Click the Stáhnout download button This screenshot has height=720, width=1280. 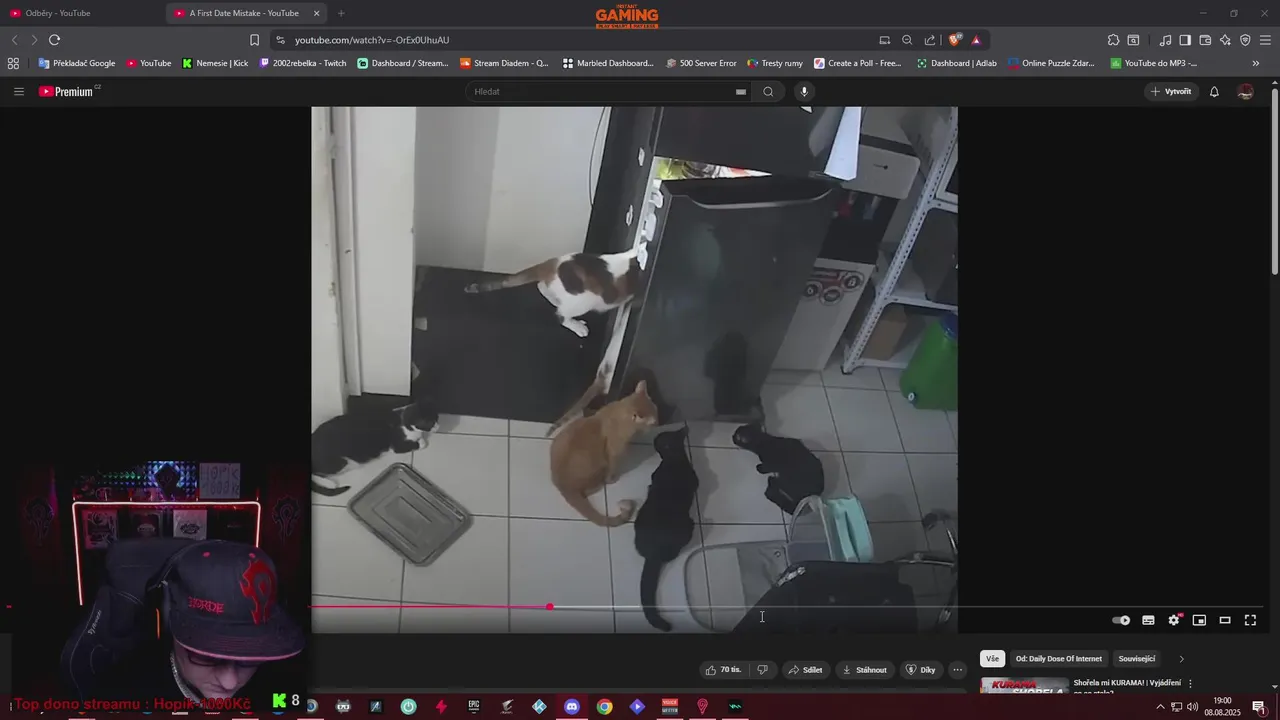[865, 670]
